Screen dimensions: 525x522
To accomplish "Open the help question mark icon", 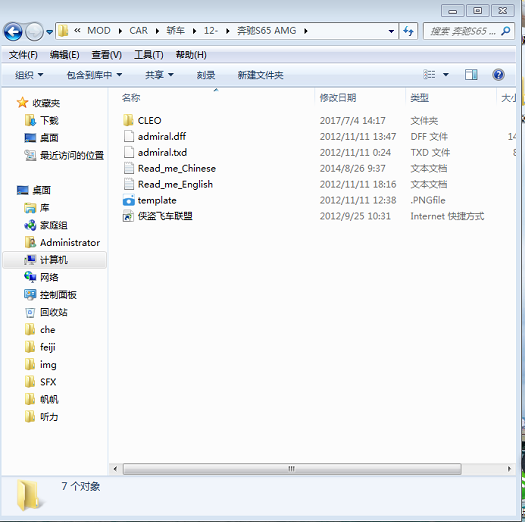I will click(498, 74).
